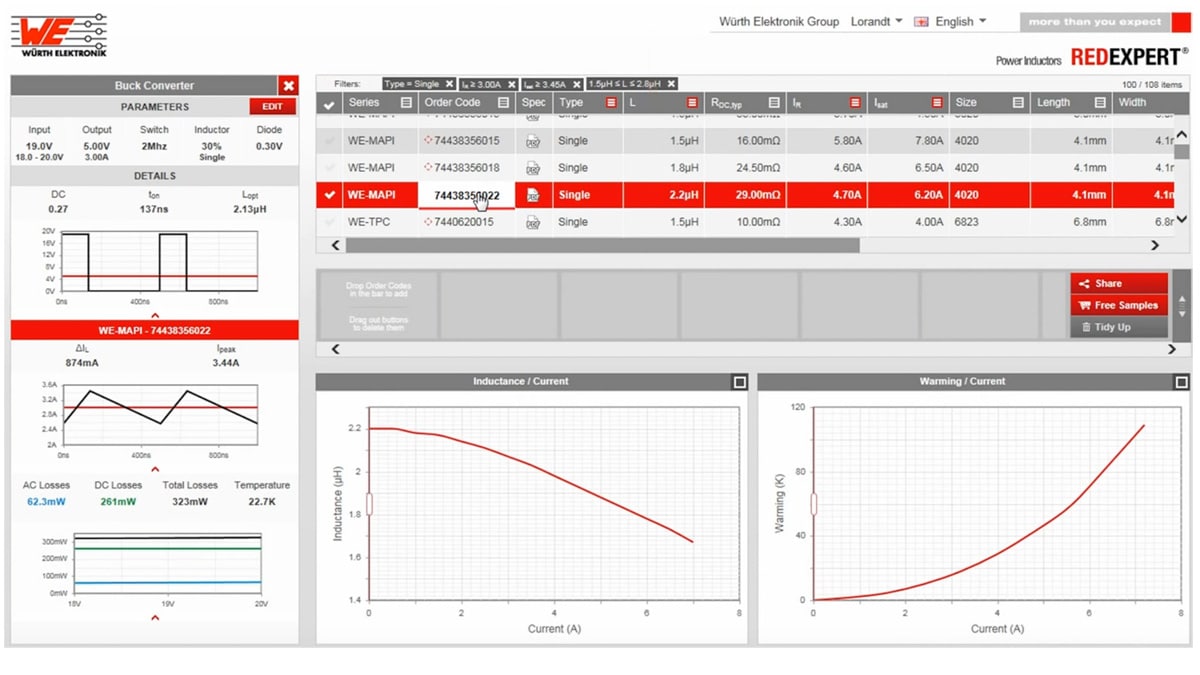
Task: Open the English language dropdown
Action: coord(960,21)
